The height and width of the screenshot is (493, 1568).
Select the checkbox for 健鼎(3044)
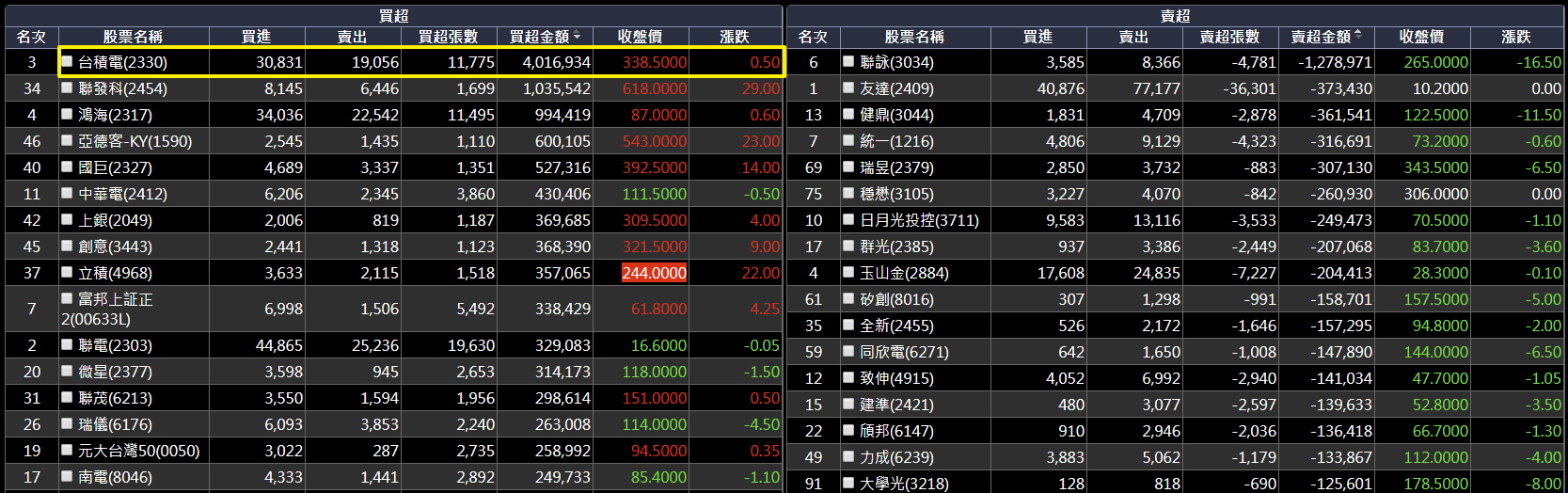pyautogui.click(x=848, y=114)
